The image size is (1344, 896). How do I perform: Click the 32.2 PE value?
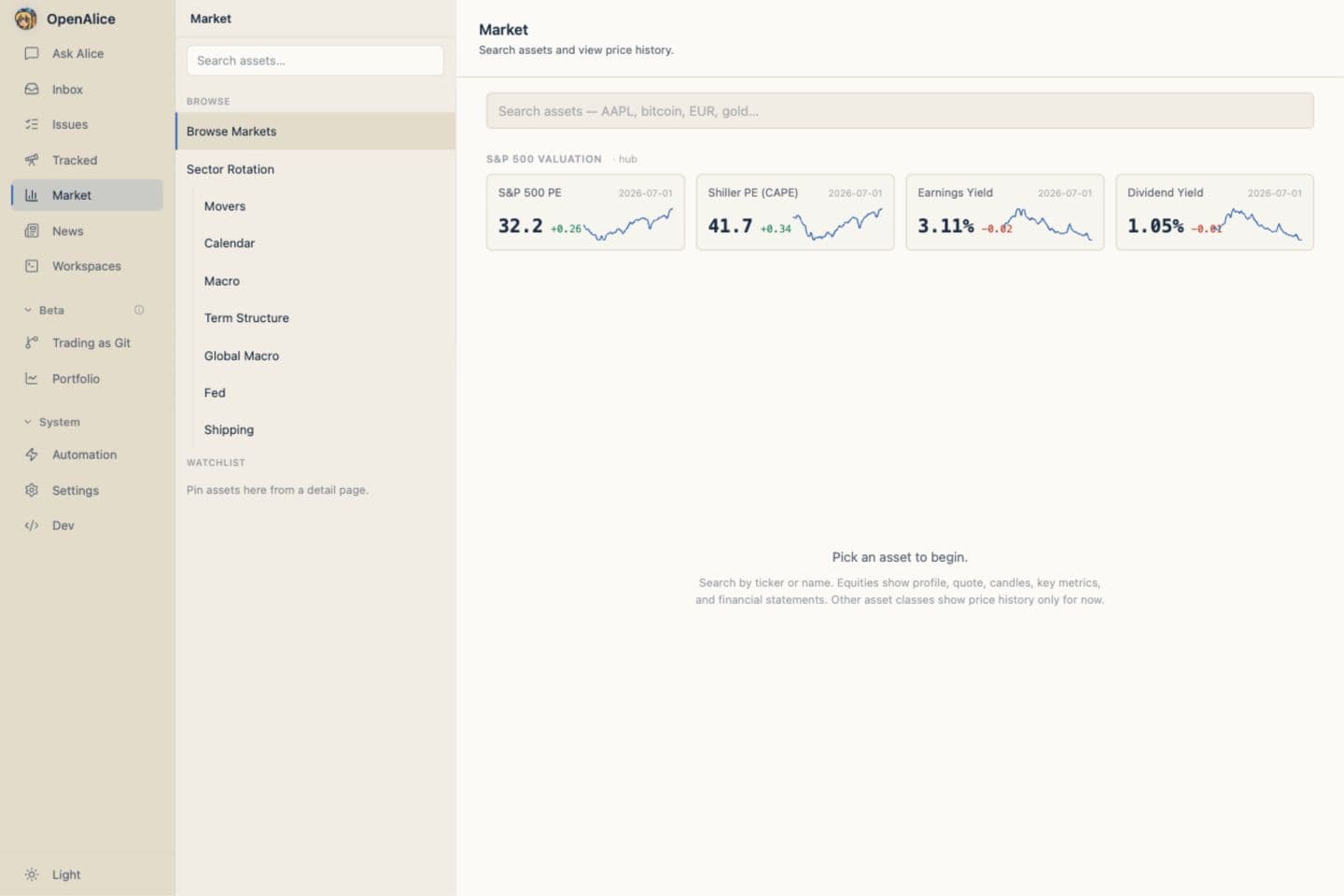tap(520, 226)
